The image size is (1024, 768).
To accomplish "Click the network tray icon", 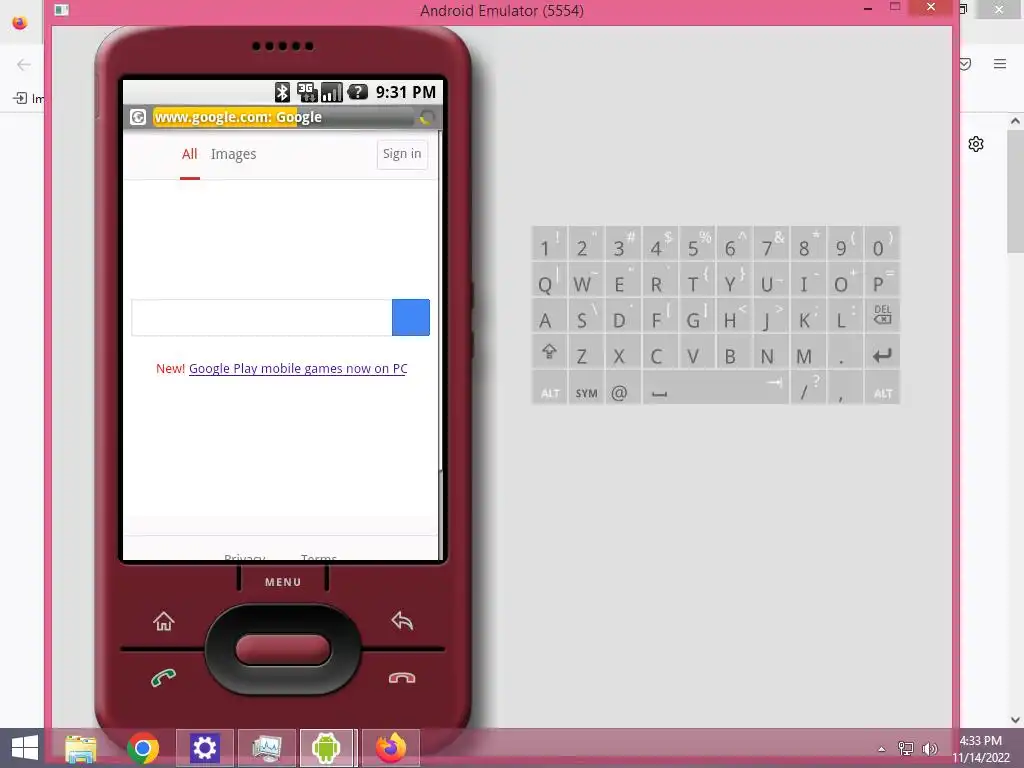I will pos(906,748).
